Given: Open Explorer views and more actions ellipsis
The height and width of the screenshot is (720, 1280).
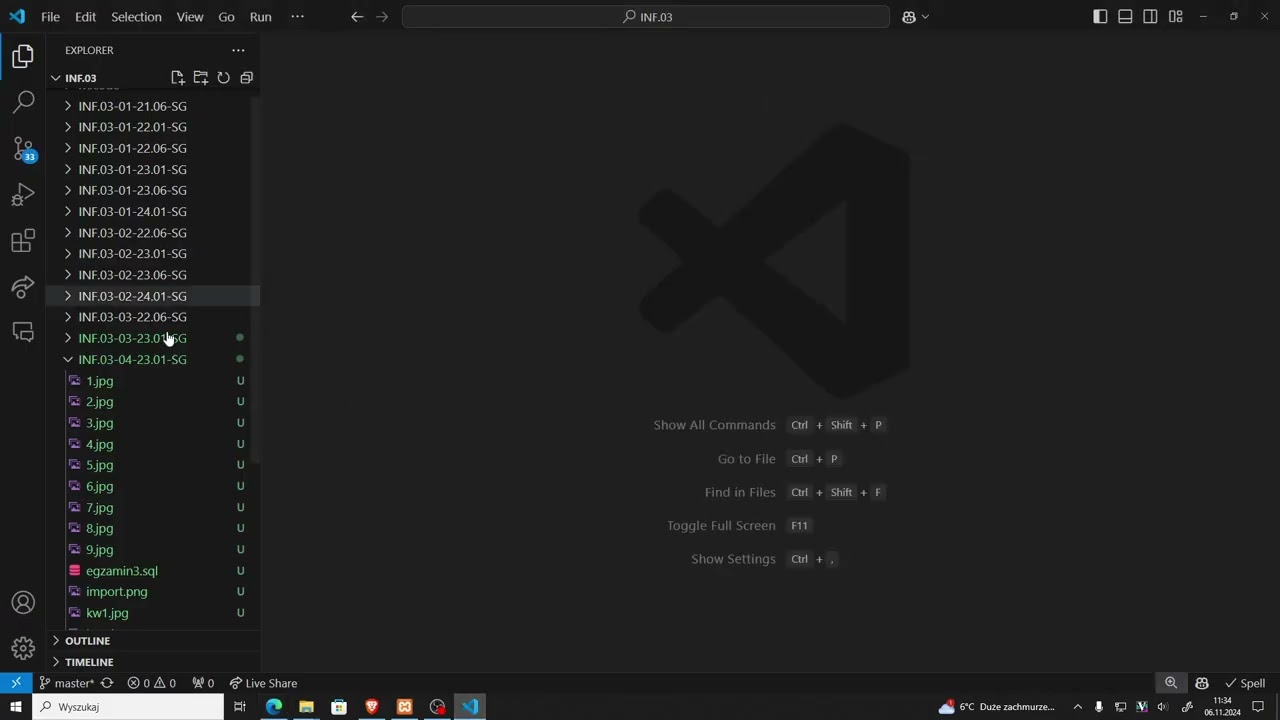Looking at the screenshot, I should tap(238, 50).
